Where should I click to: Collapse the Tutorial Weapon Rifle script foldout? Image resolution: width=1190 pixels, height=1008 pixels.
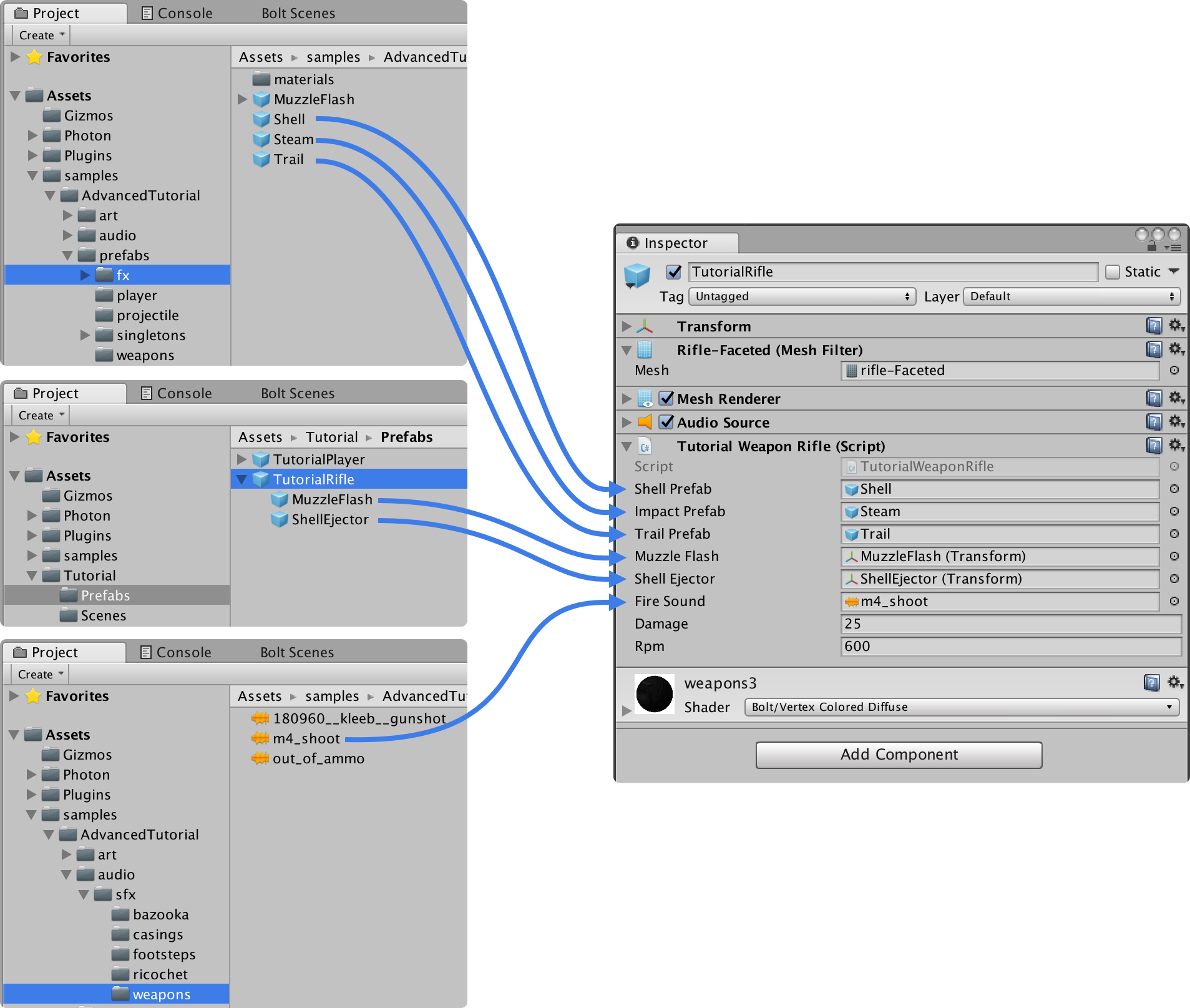[x=627, y=446]
